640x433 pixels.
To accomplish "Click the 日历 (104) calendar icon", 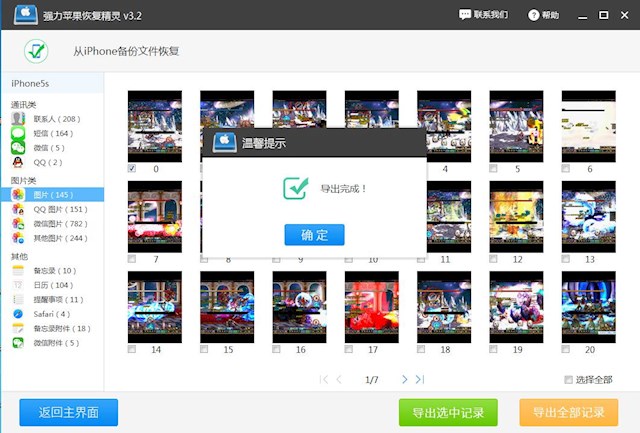I will pos(18,285).
